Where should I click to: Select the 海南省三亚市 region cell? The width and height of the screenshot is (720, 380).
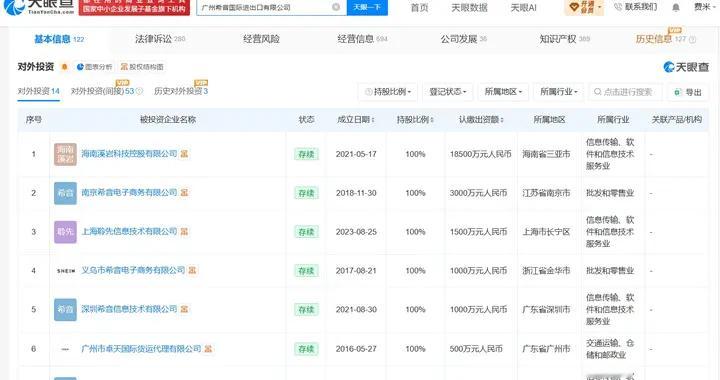point(546,154)
